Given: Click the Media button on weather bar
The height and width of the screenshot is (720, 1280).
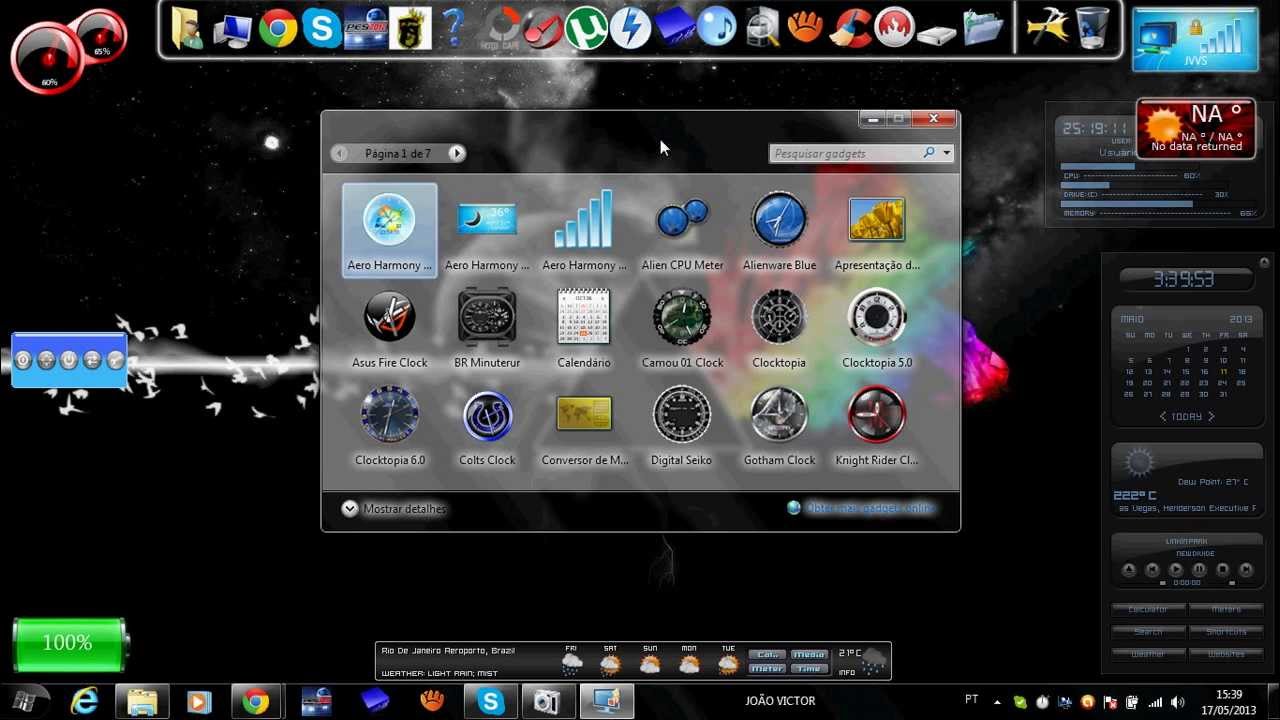Looking at the screenshot, I should click(809, 654).
